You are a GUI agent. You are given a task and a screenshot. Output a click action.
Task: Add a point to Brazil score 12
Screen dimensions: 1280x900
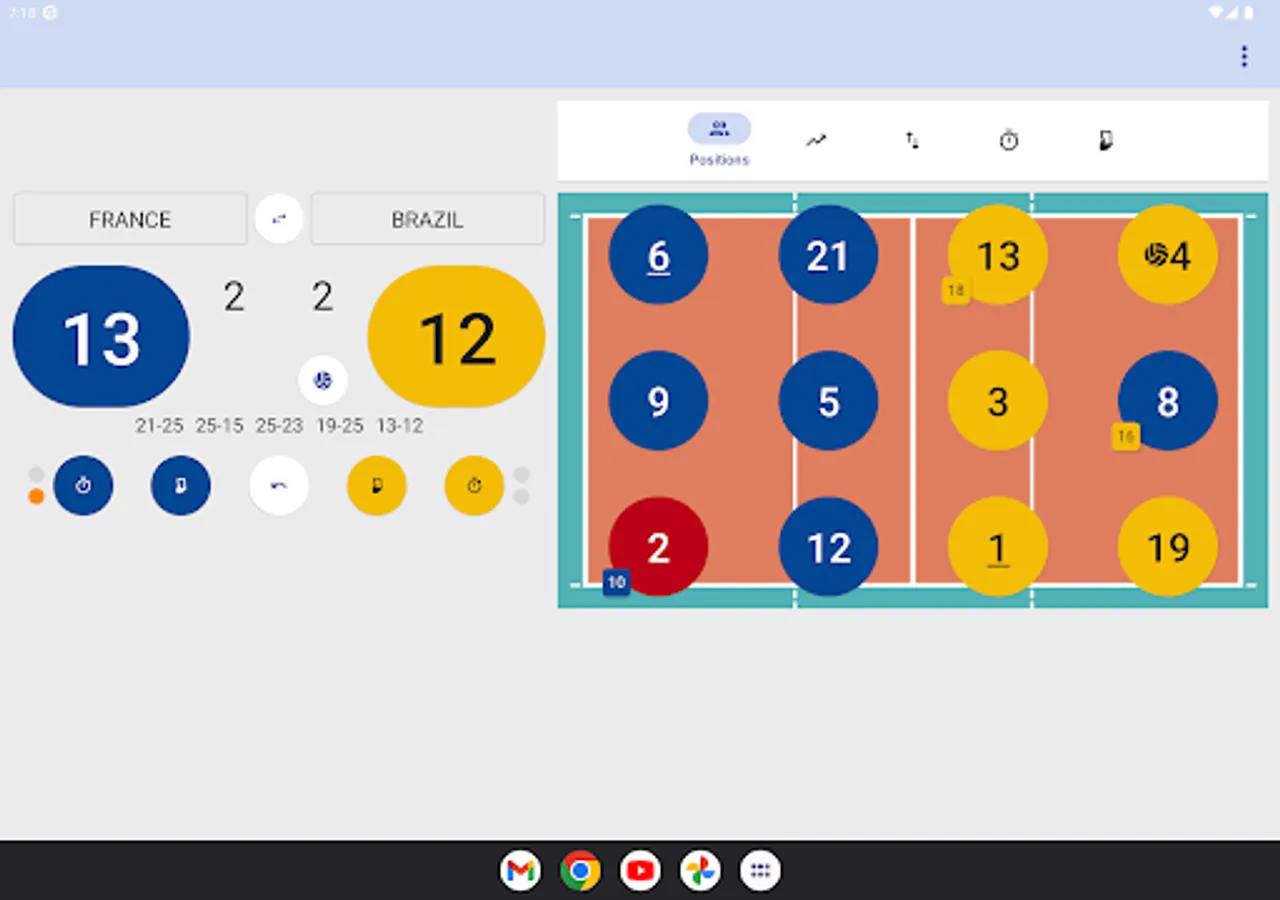point(456,337)
